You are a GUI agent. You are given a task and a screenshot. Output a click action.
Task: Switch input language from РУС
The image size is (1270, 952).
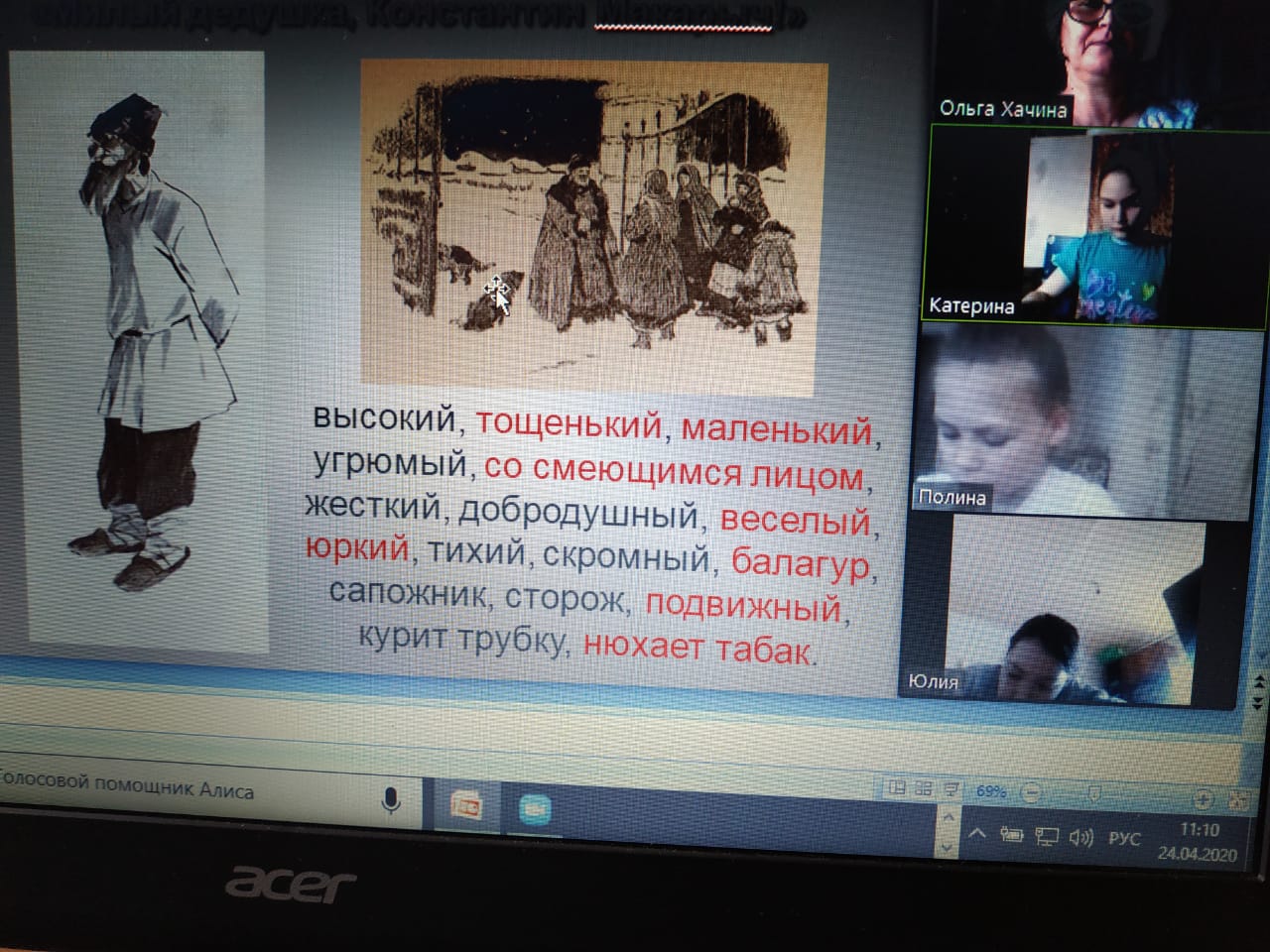(1124, 839)
